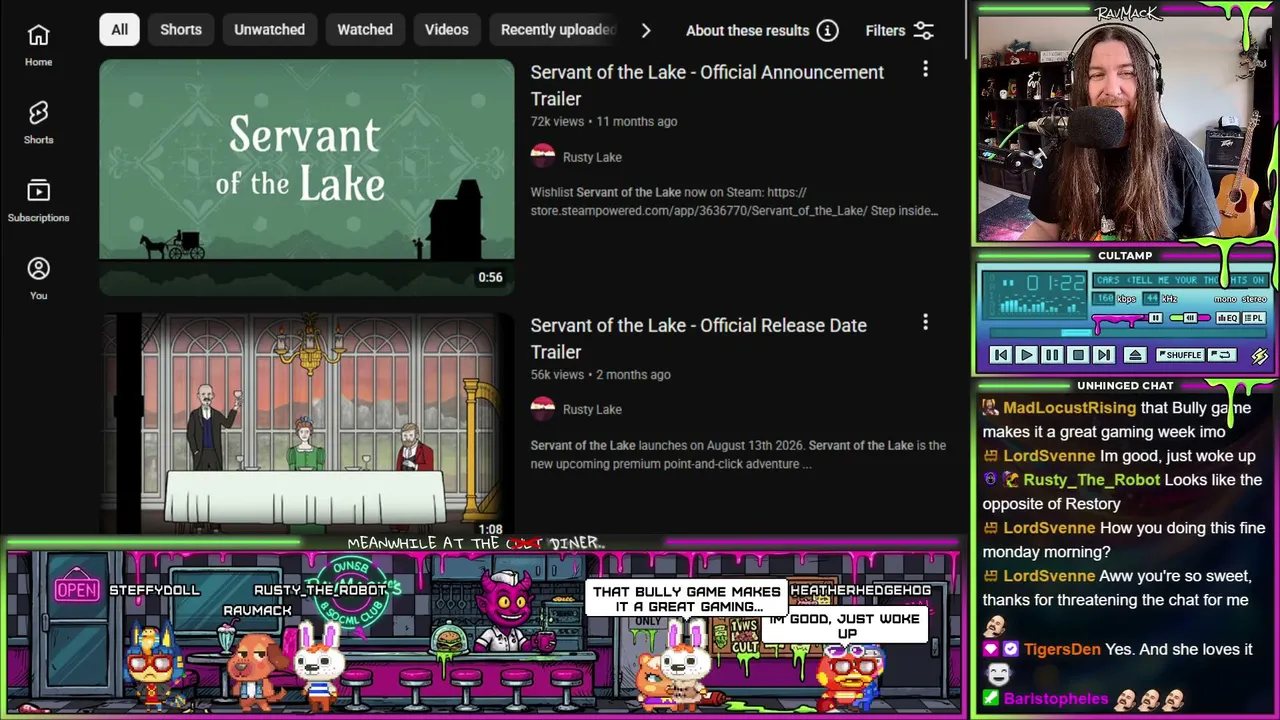The width and height of the screenshot is (1280, 720).
Task: Pause playback in CultAmp
Action: [x=1052, y=355]
